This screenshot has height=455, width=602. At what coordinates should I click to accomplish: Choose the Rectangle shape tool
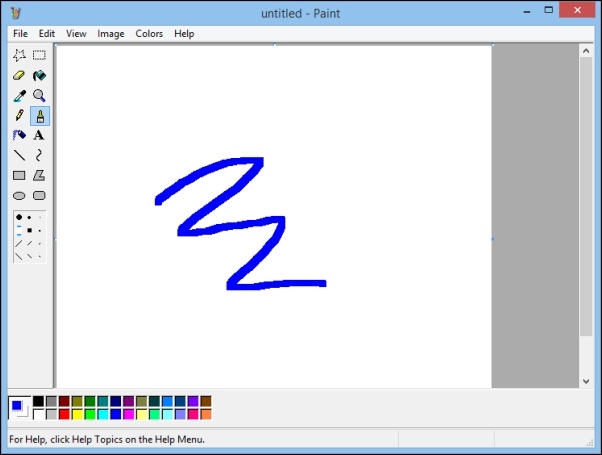pos(19,175)
